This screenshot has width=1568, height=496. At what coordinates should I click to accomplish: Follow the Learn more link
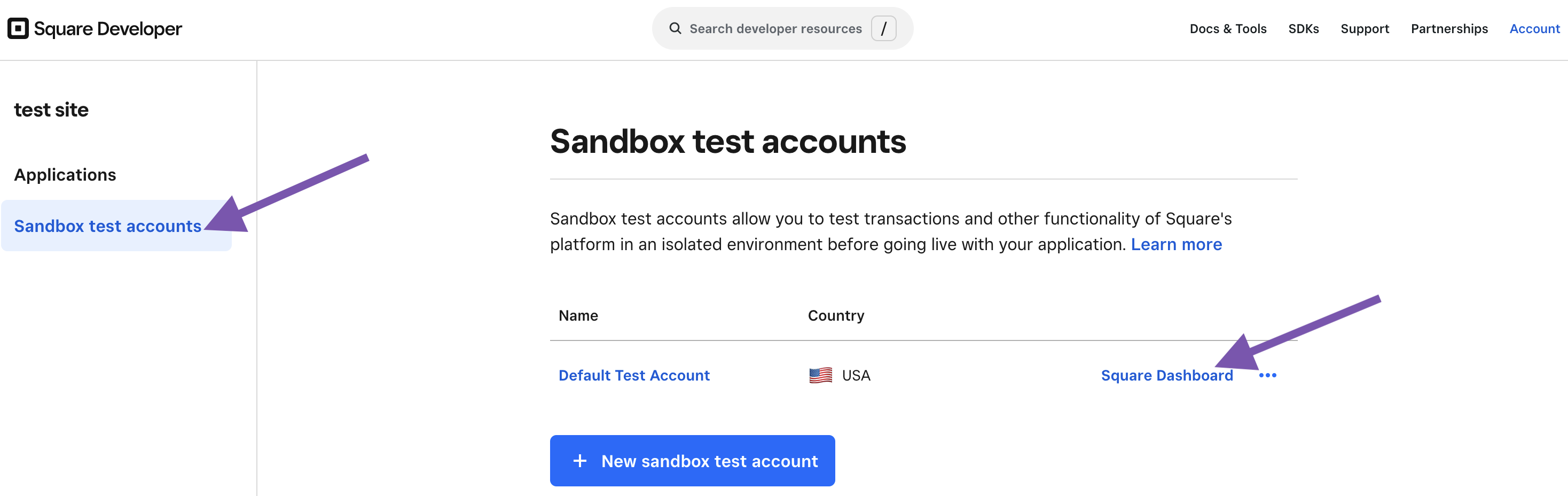pyautogui.click(x=1176, y=244)
